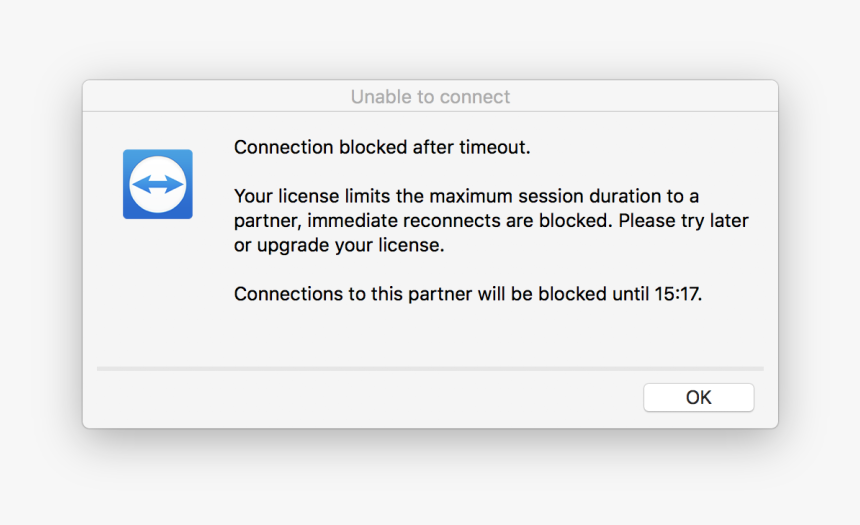Click the TeamViewer logo icon

(x=157, y=184)
